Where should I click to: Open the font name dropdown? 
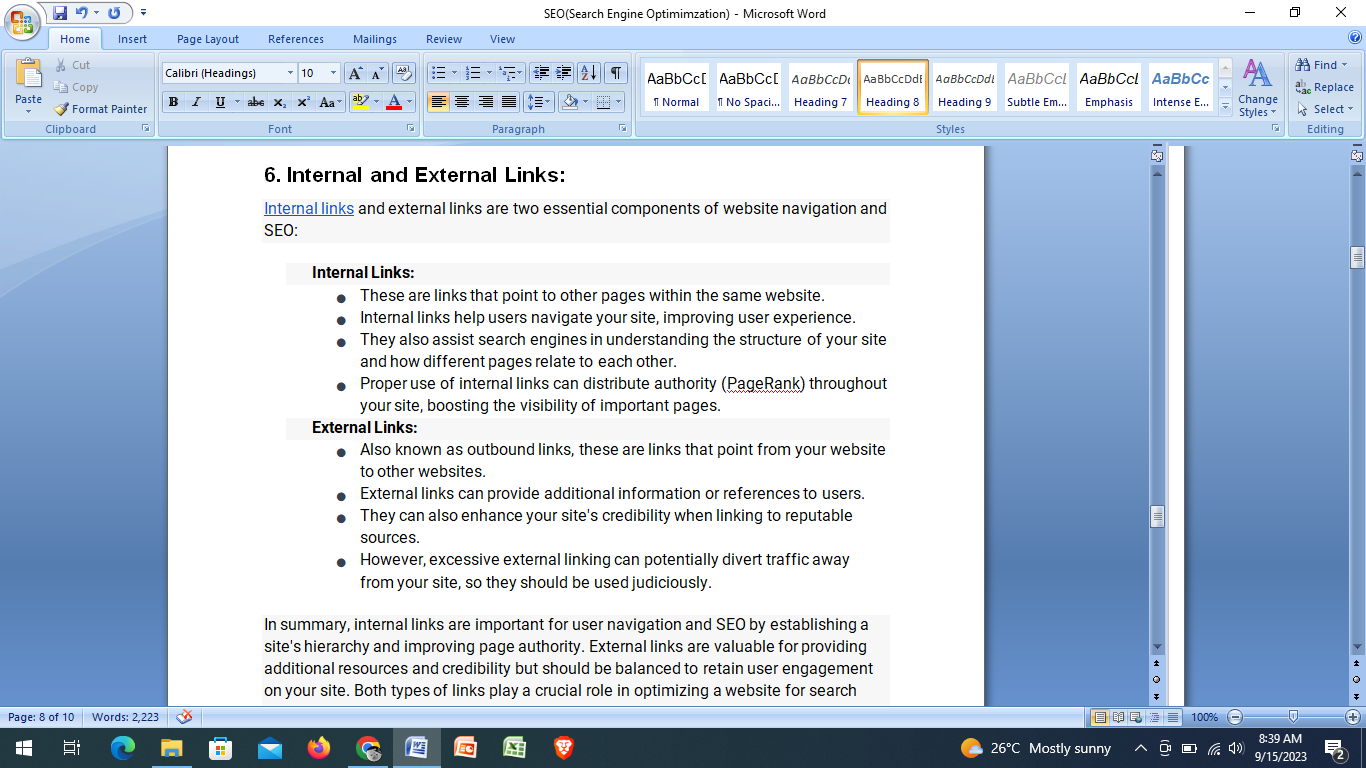[290, 73]
